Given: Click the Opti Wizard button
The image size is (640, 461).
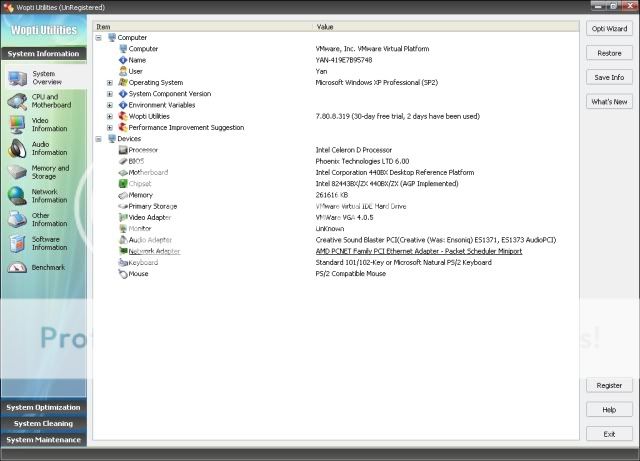Looking at the screenshot, I should point(609,29).
